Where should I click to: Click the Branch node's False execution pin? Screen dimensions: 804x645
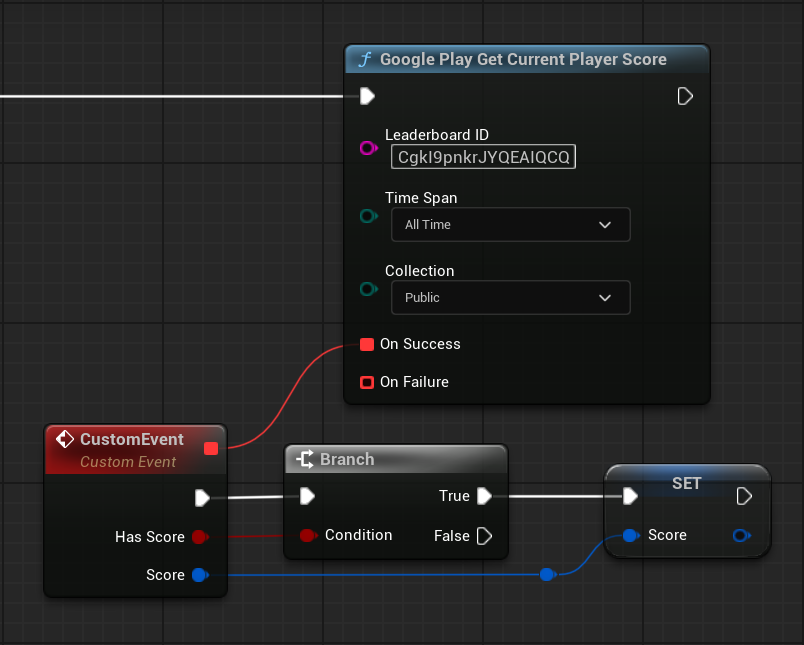(484, 536)
